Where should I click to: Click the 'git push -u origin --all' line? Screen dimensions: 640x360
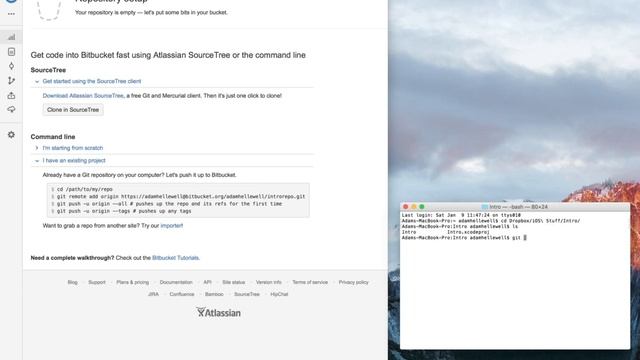(x=169, y=204)
